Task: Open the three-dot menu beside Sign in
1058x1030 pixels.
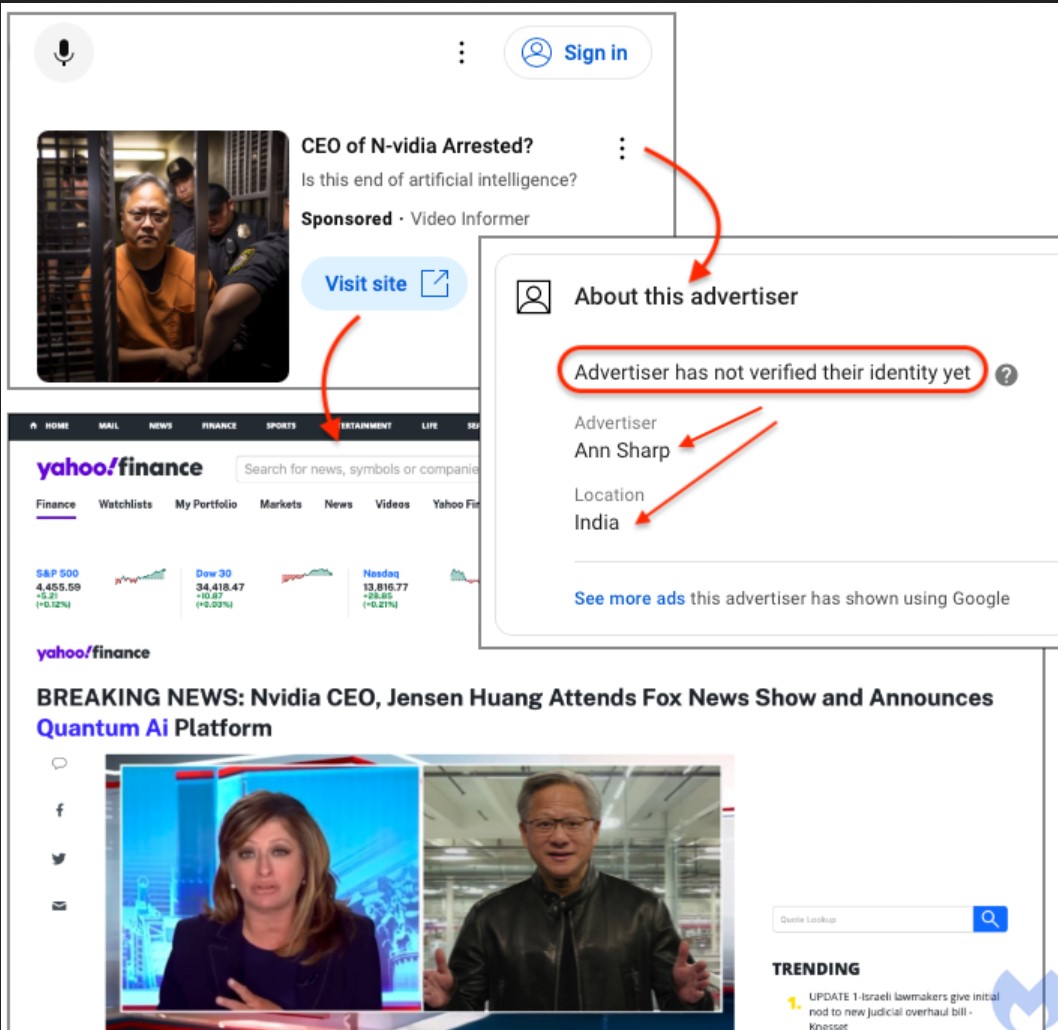Action: coord(461,53)
